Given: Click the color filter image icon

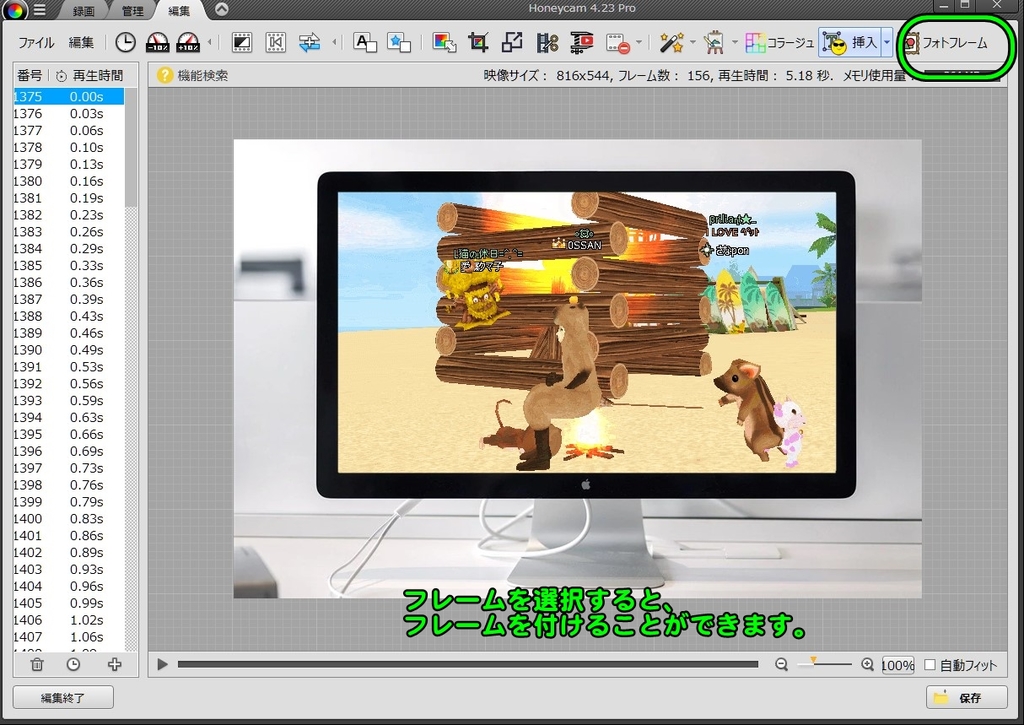Looking at the screenshot, I should click(x=444, y=42).
